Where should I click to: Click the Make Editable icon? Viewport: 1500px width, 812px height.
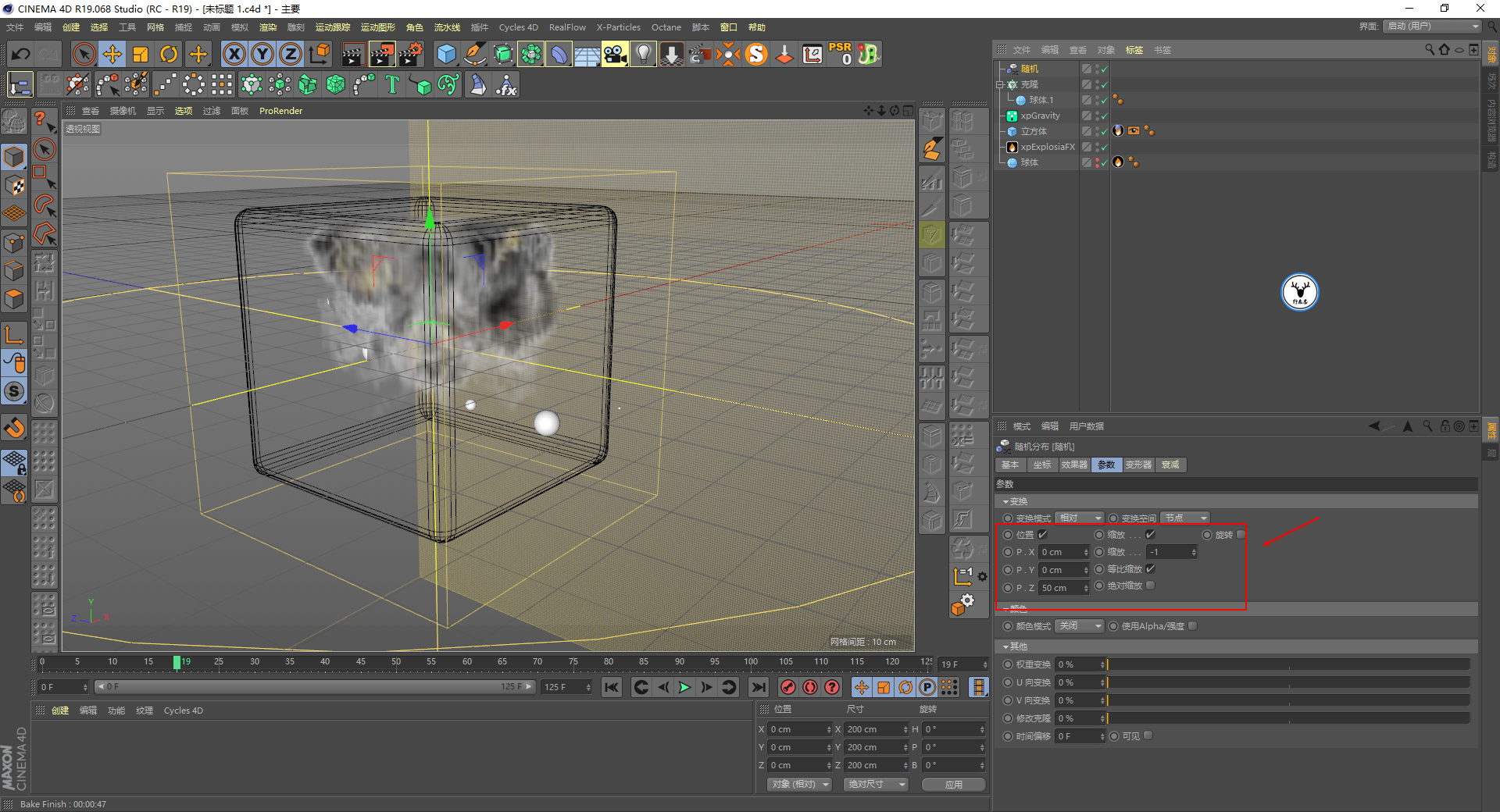14,122
